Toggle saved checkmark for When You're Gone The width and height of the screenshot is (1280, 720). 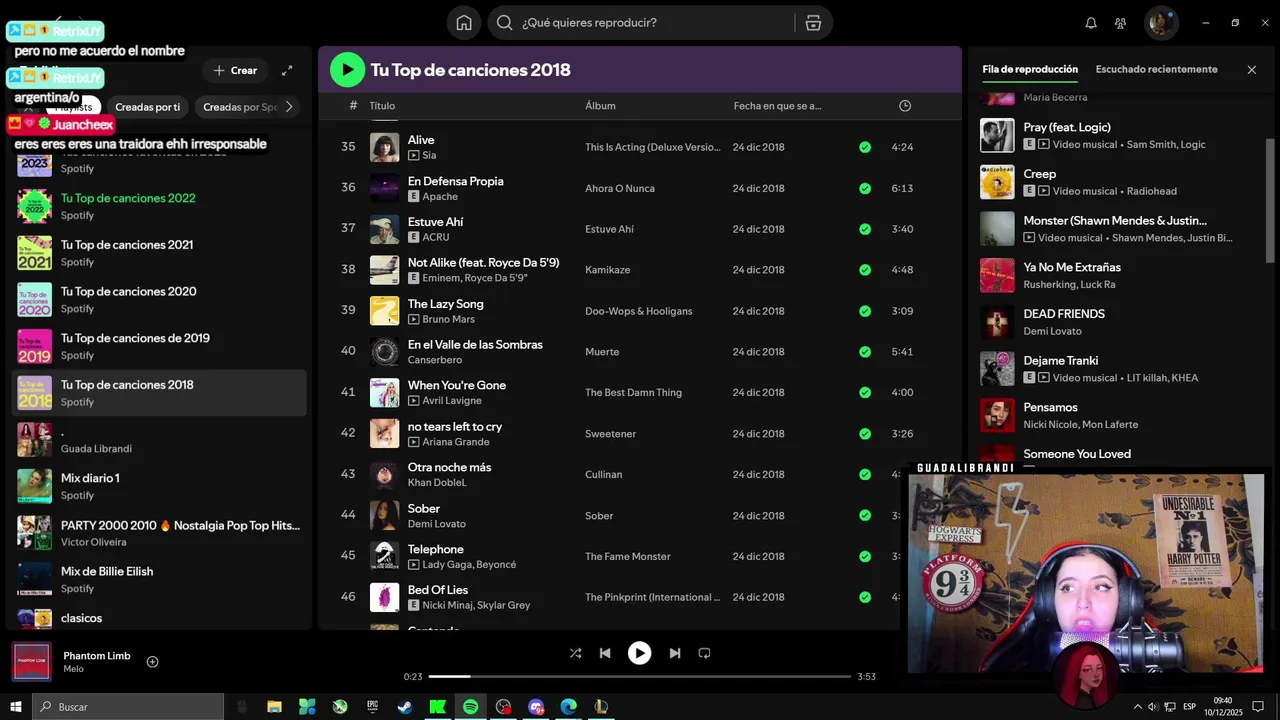pos(865,393)
